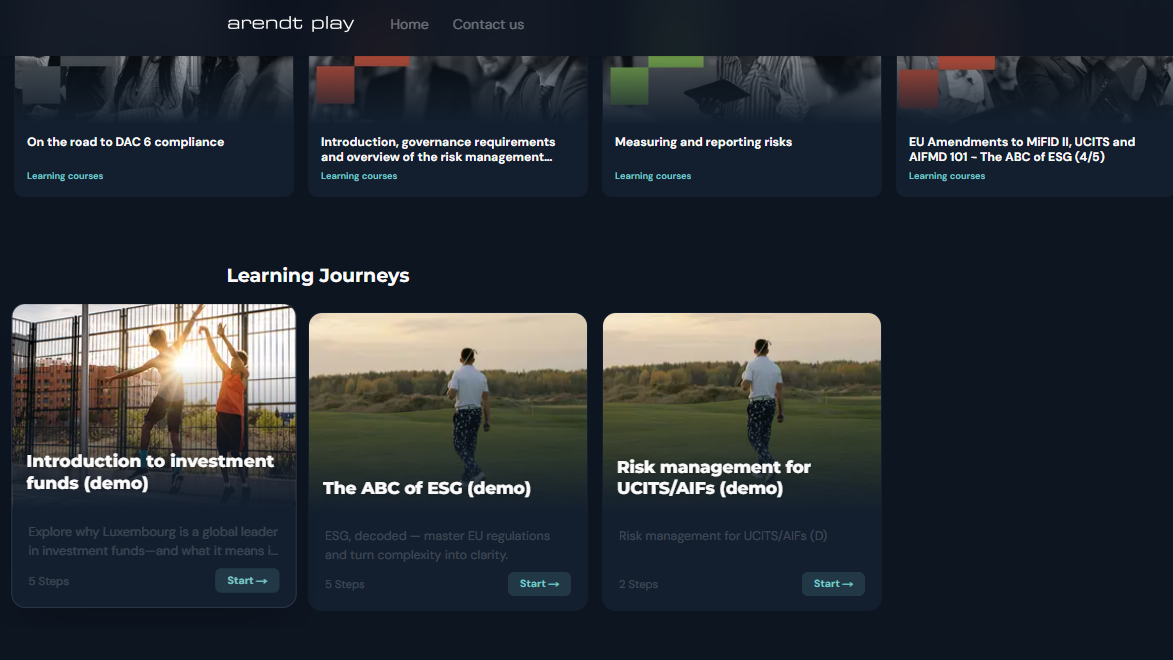This screenshot has height=660, width=1173.
Task: Click 5 Steps label on ABC of ESG card
Action: tap(345, 584)
